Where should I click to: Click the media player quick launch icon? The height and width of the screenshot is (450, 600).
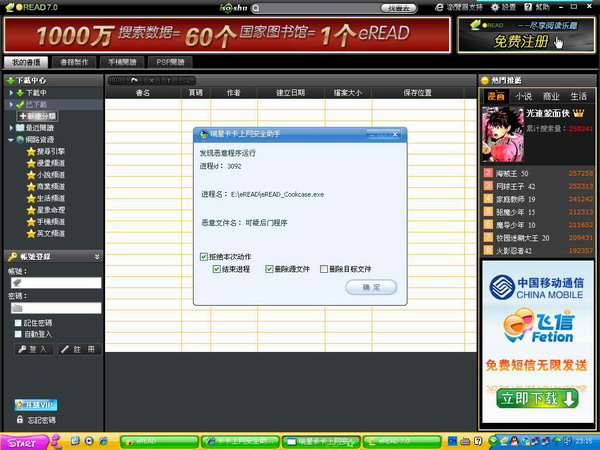click(x=89, y=441)
